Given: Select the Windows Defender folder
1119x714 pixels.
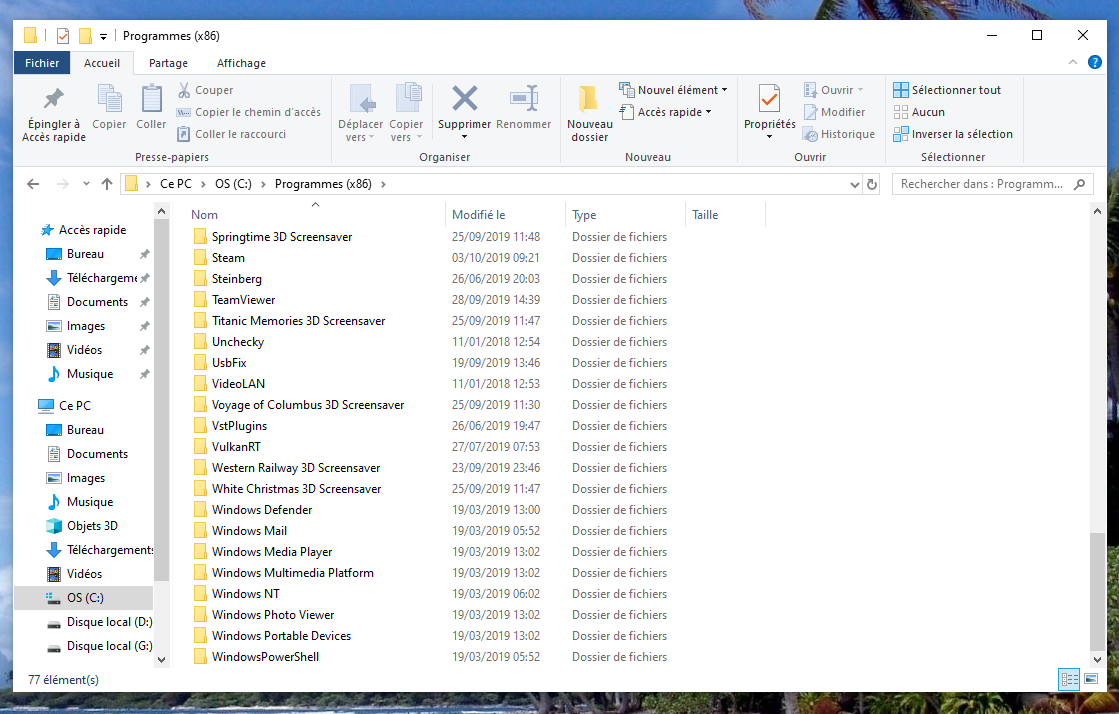Looking at the screenshot, I should pos(262,510).
